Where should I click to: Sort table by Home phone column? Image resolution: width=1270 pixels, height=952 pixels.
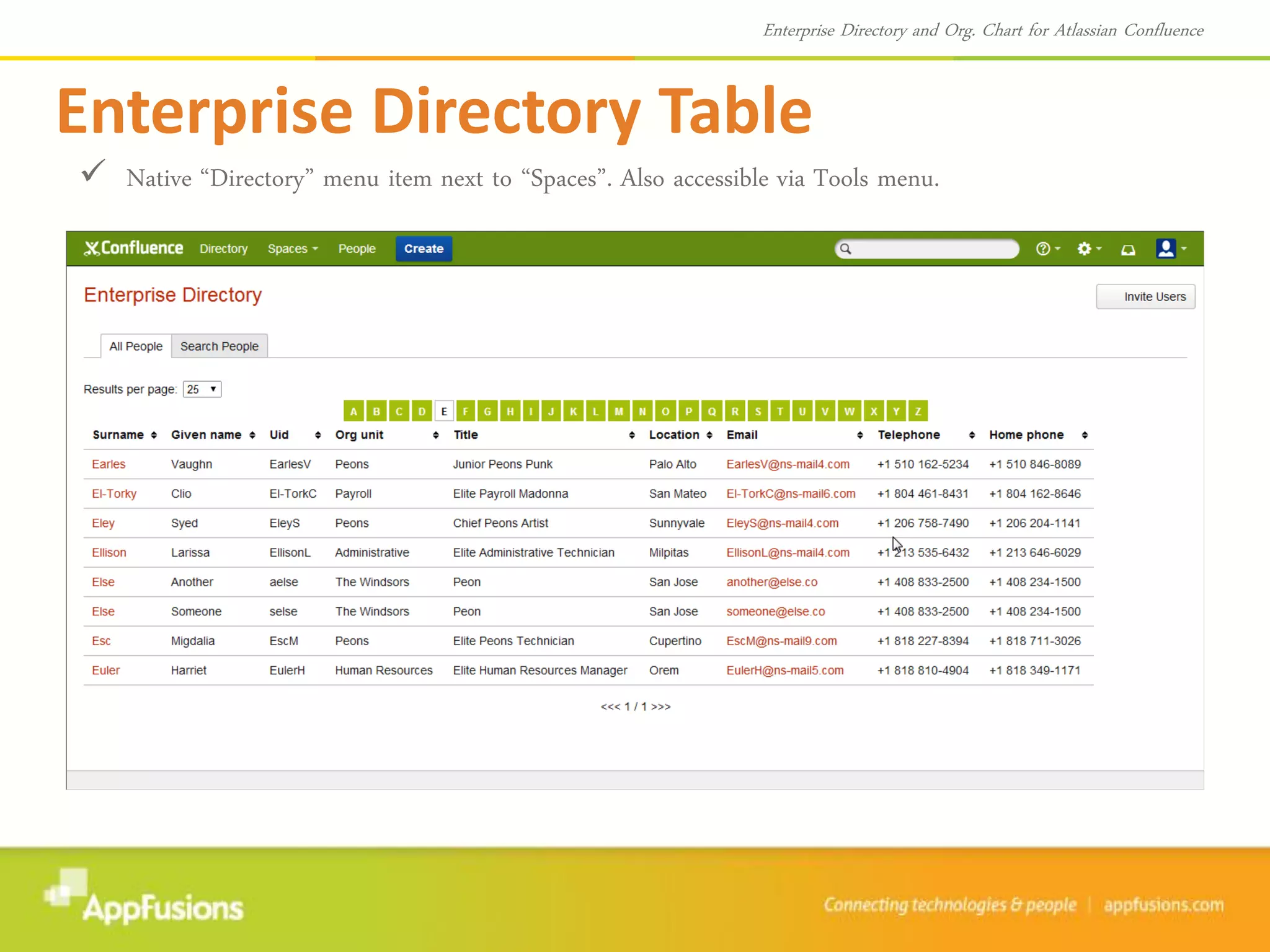[x=1039, y=435]
